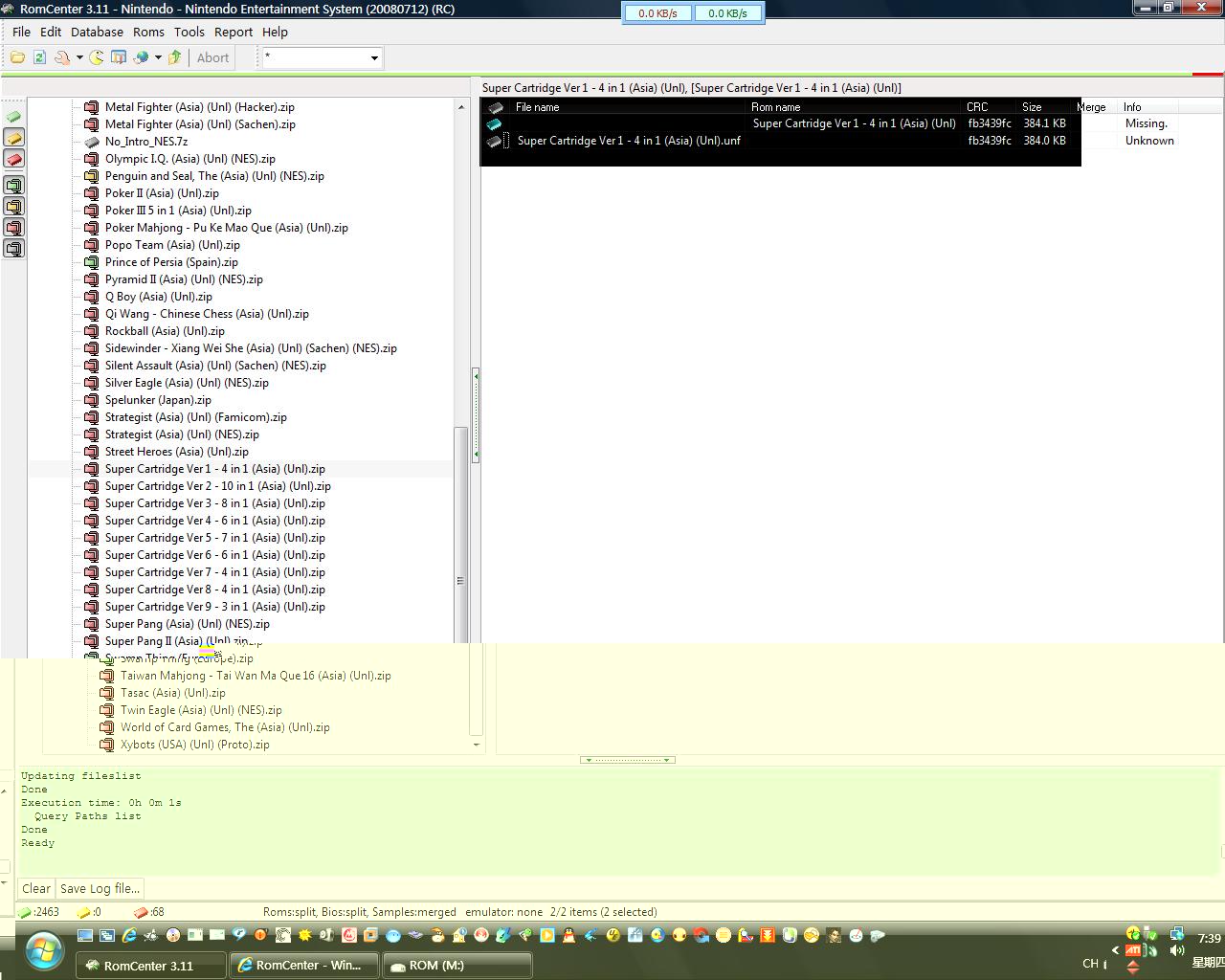
Task: Click the Show Desktop quick launch icon
Action: (x=85, y=935)
